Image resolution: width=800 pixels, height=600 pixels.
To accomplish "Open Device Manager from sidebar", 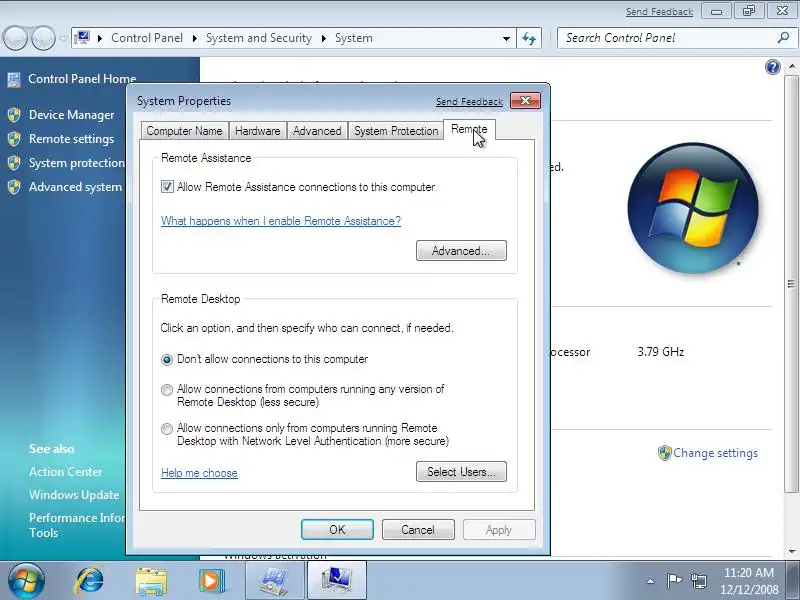I will [71, 115].
